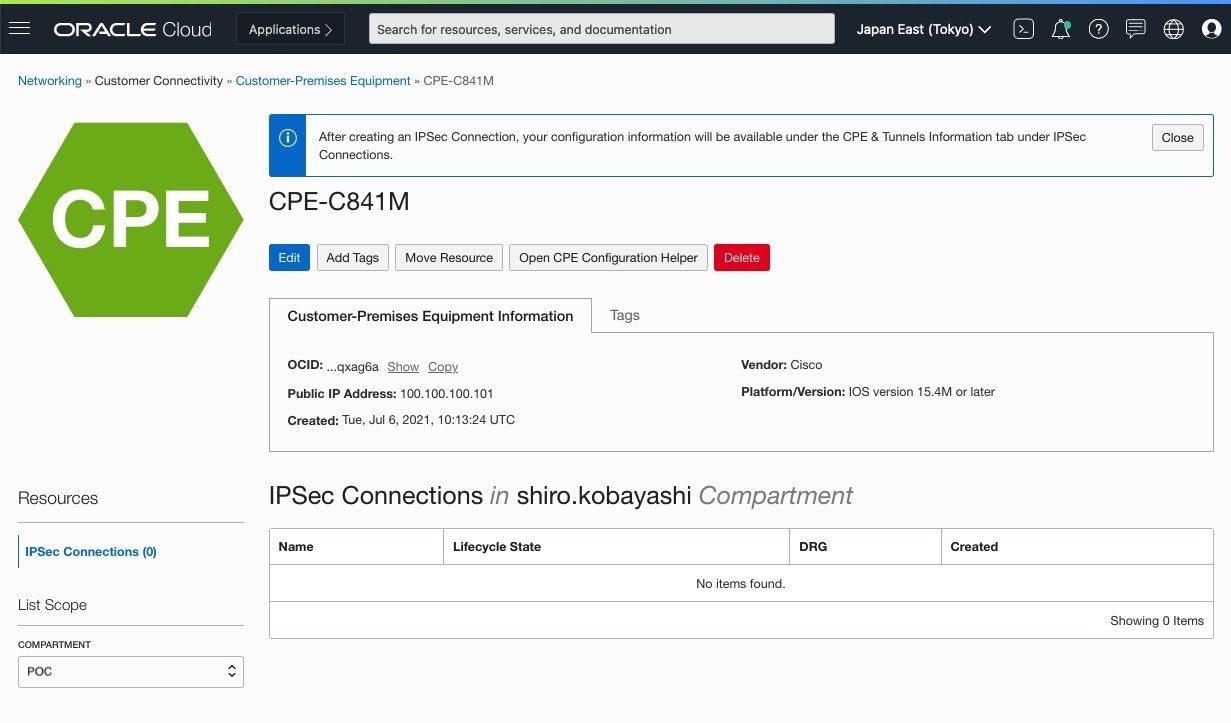Open the announcements bell icon
This screenshot has height=723, width=1231.
(1061, 29)
